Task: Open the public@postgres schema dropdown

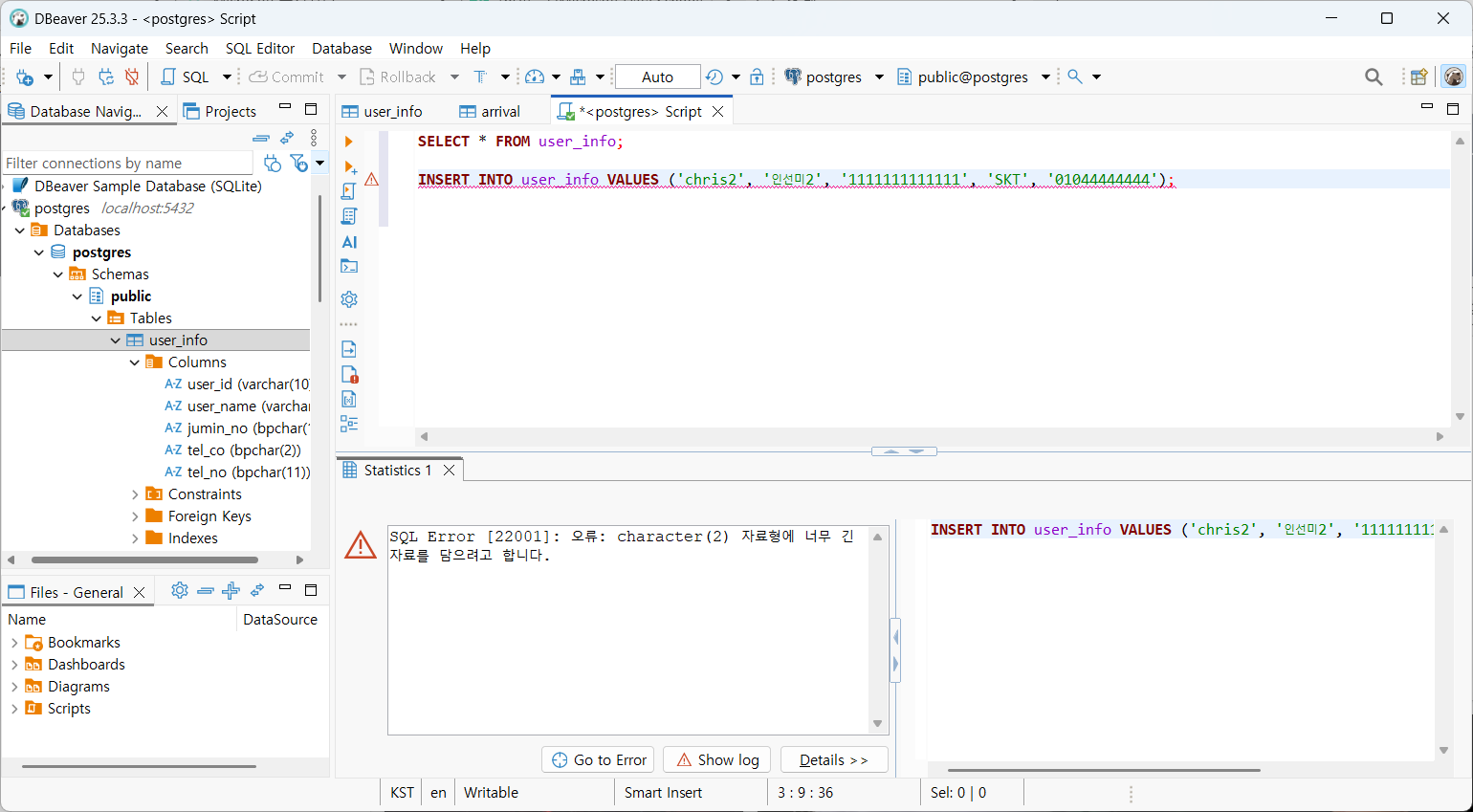Action: [1045, 77]
